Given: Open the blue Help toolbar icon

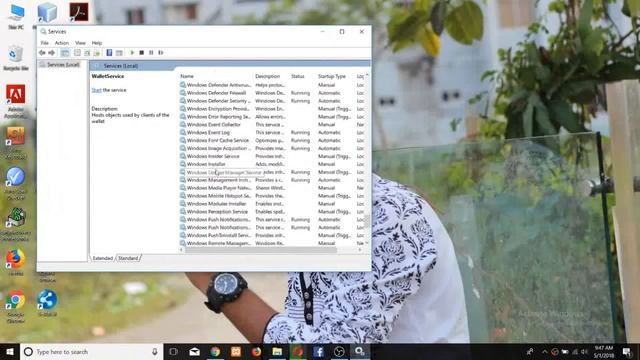Looking at the screenshot, I should 109,53.
